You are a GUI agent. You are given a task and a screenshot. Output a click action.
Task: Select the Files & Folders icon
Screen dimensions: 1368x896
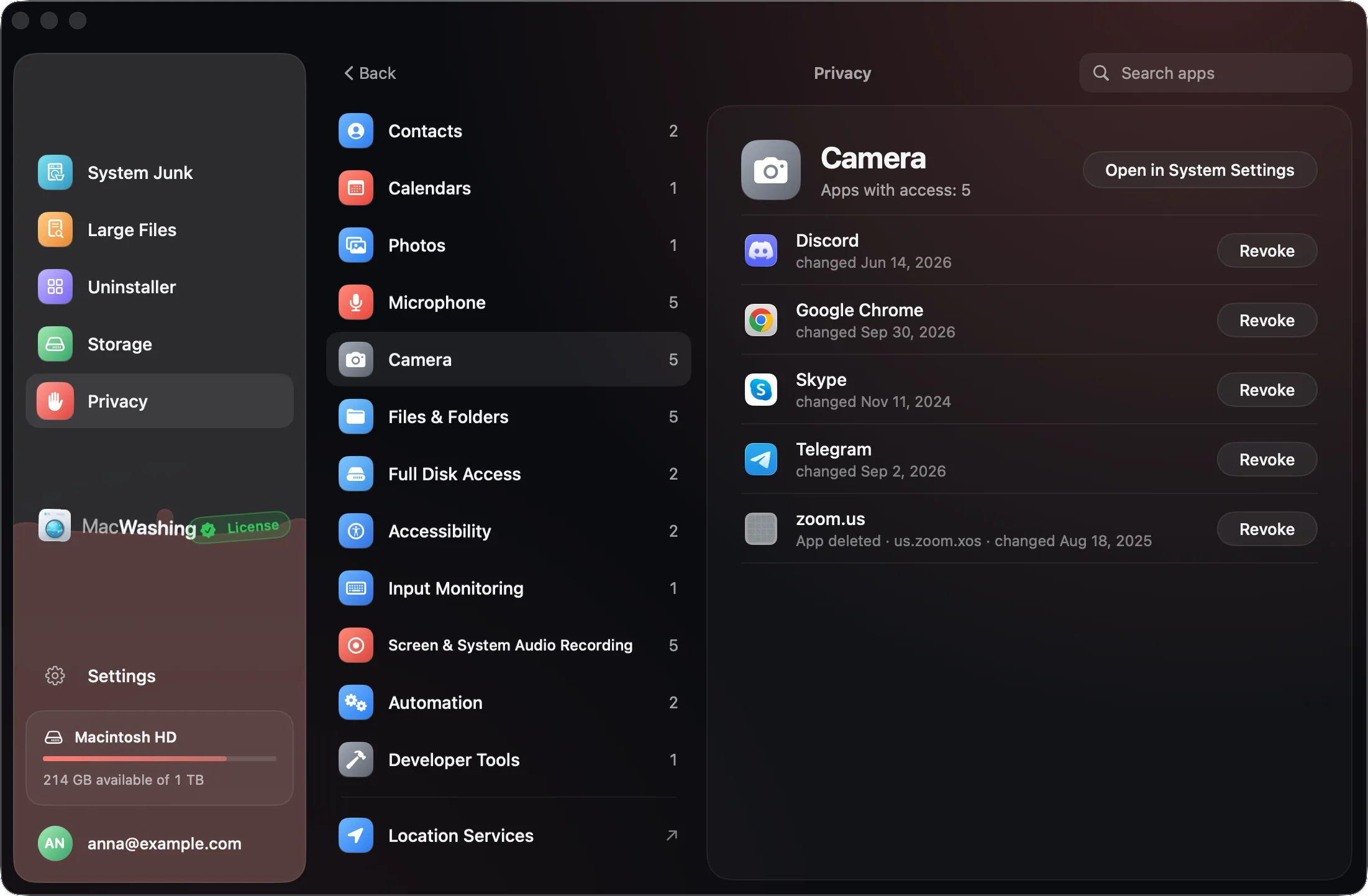[x=355, y=416]
